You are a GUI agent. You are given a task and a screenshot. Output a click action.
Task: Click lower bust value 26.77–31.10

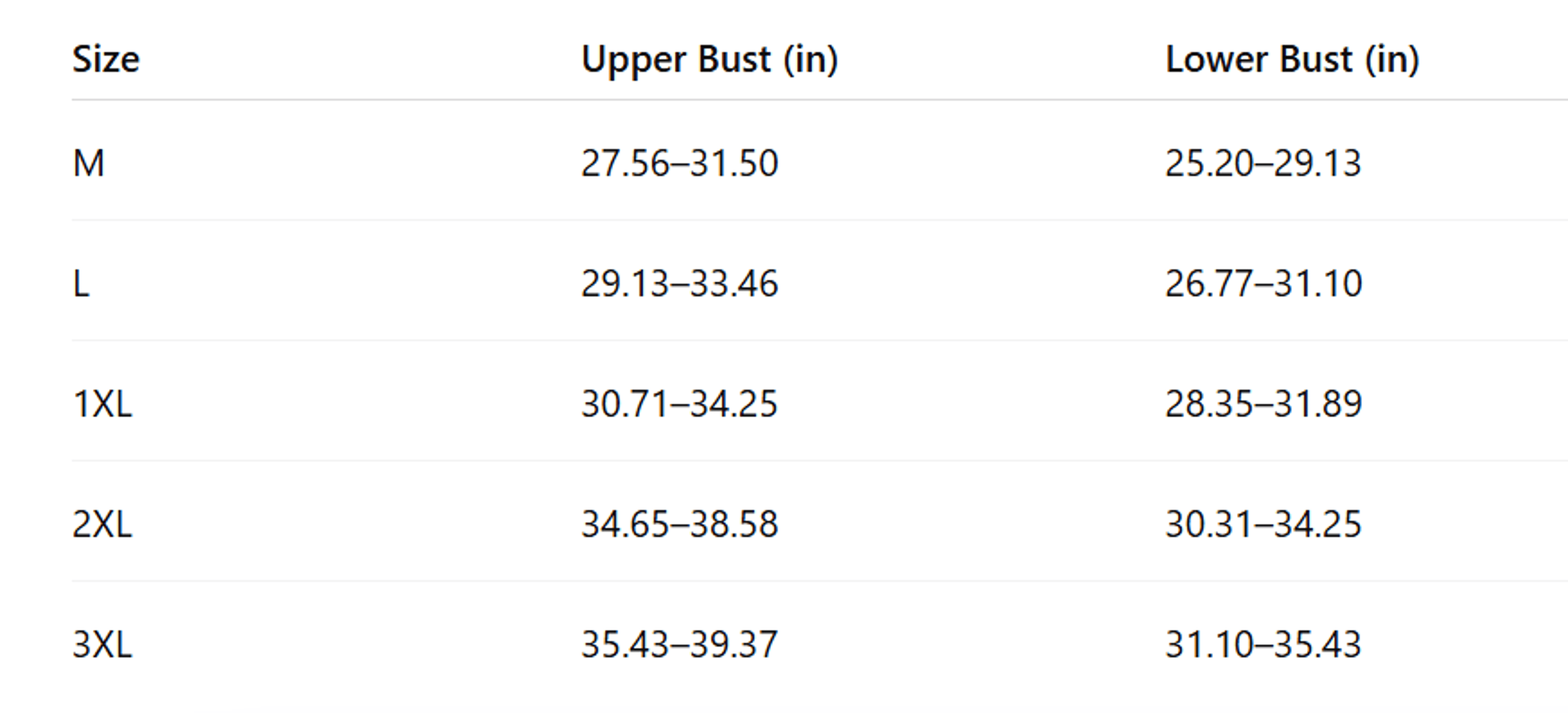point(1263,284)
